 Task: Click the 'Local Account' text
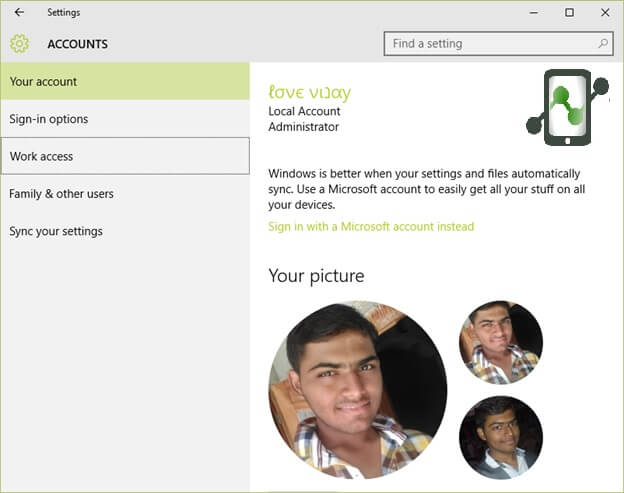click(304, 111)
